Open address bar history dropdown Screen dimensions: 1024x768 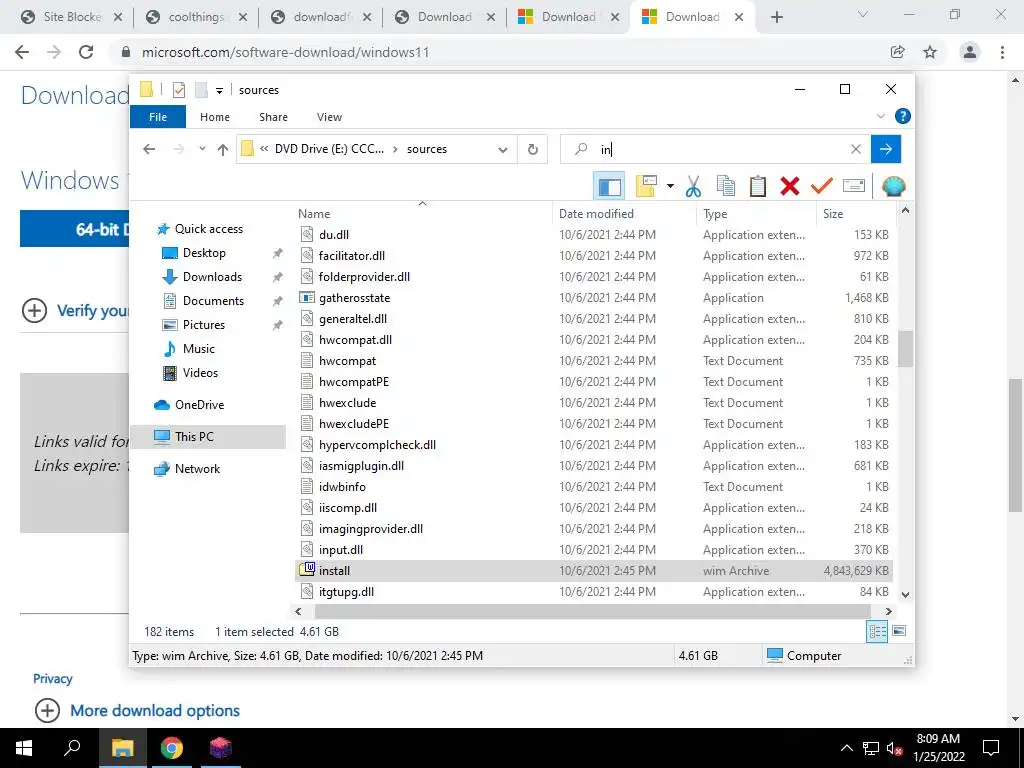[x=502, y=150]
